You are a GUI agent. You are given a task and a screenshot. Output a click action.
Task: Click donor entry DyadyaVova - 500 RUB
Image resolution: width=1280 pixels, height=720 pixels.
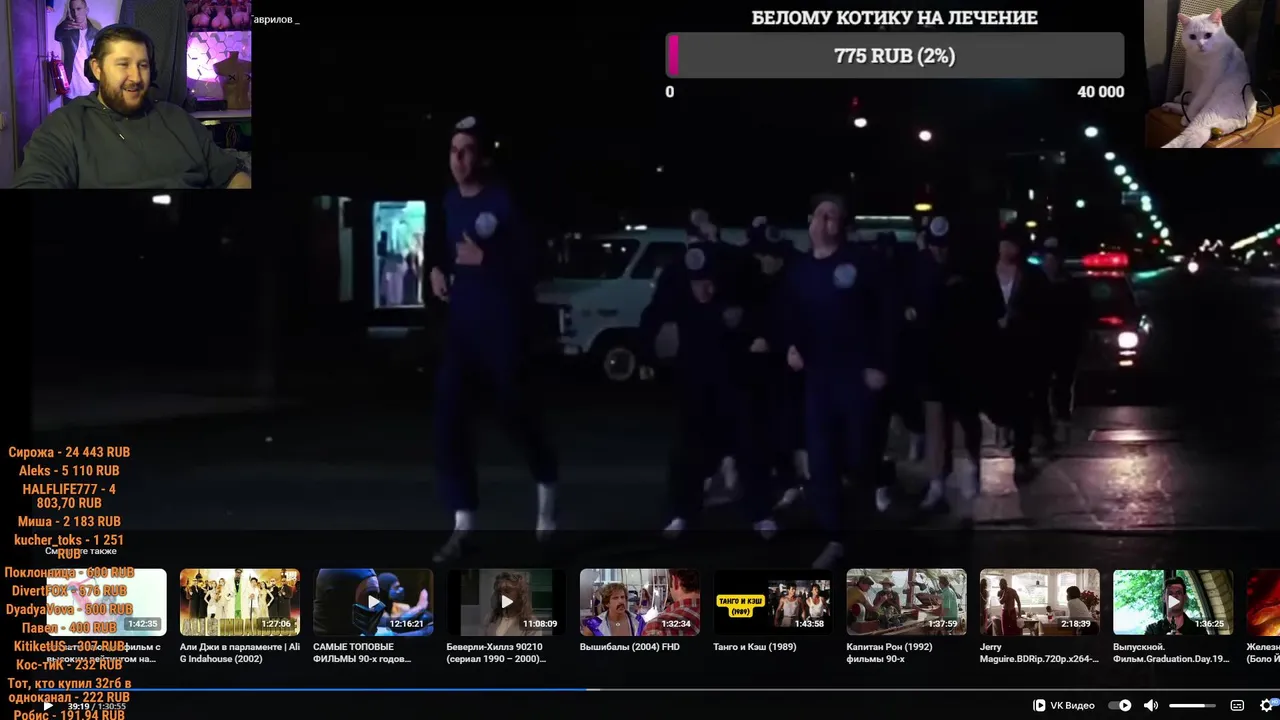[x=69, y=609]
